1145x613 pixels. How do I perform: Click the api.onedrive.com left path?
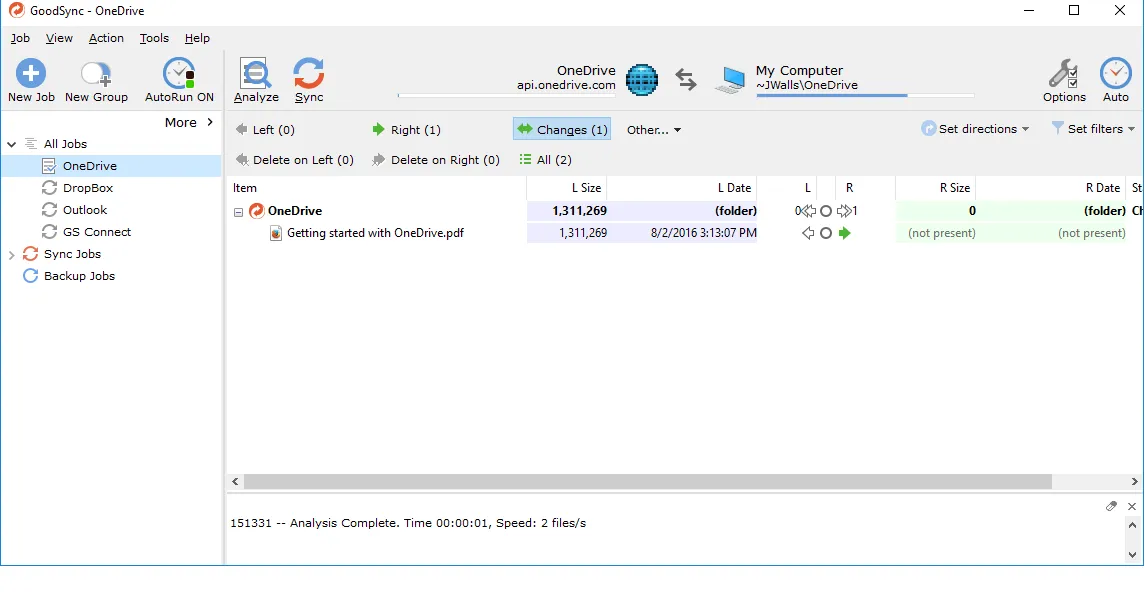pyautogui.click(x=566, y=85)
